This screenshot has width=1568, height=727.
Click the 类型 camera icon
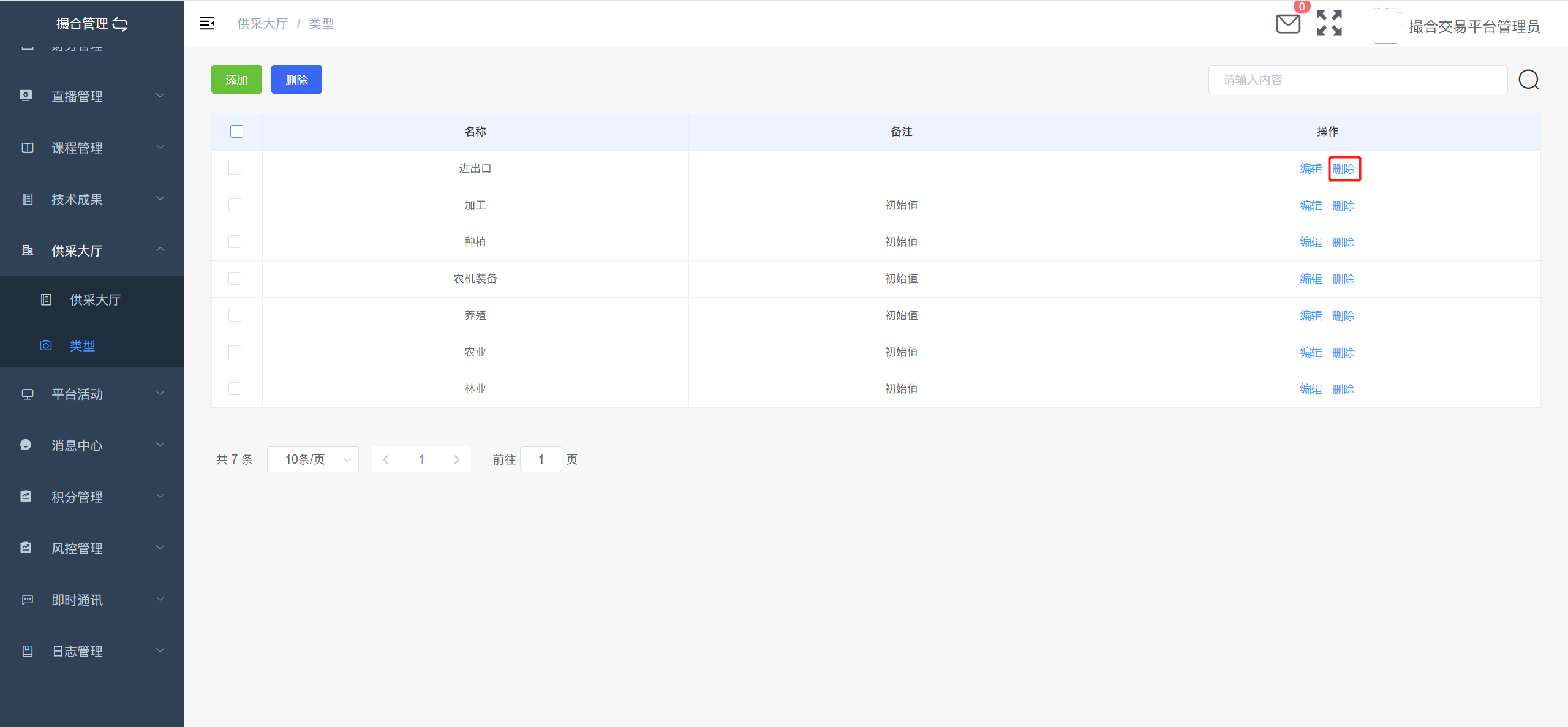coord(46,345)
